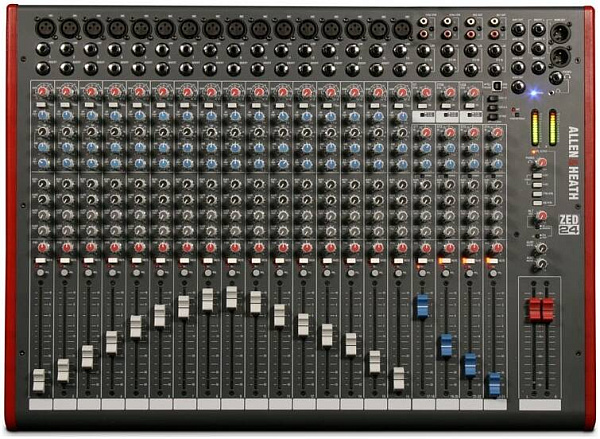600x439 pixels.
Task: Adjust the channel 1 red gain knob
Action: 43,92
